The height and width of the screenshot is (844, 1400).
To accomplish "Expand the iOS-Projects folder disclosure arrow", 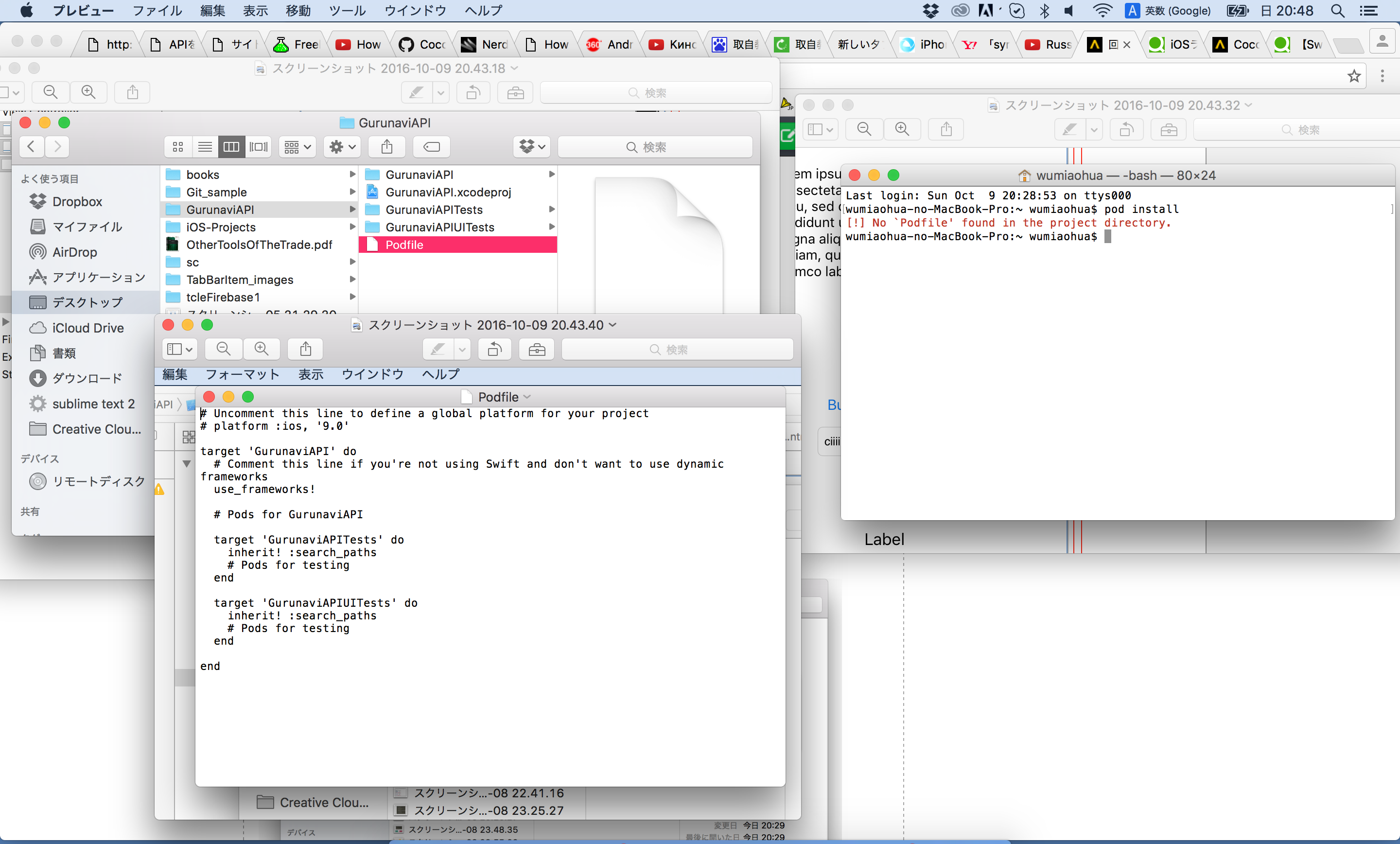I will tap(353, 227).
